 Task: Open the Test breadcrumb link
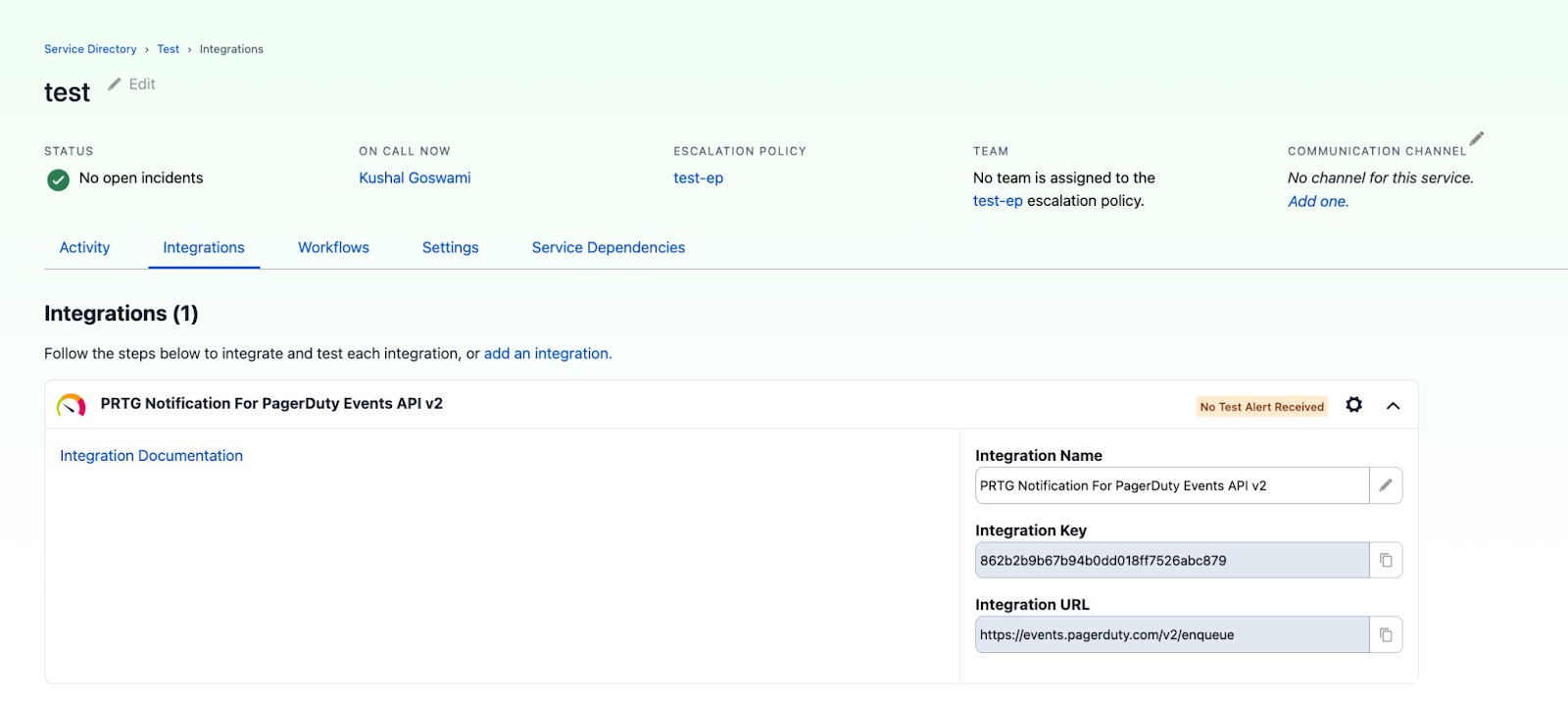(169, 49)
